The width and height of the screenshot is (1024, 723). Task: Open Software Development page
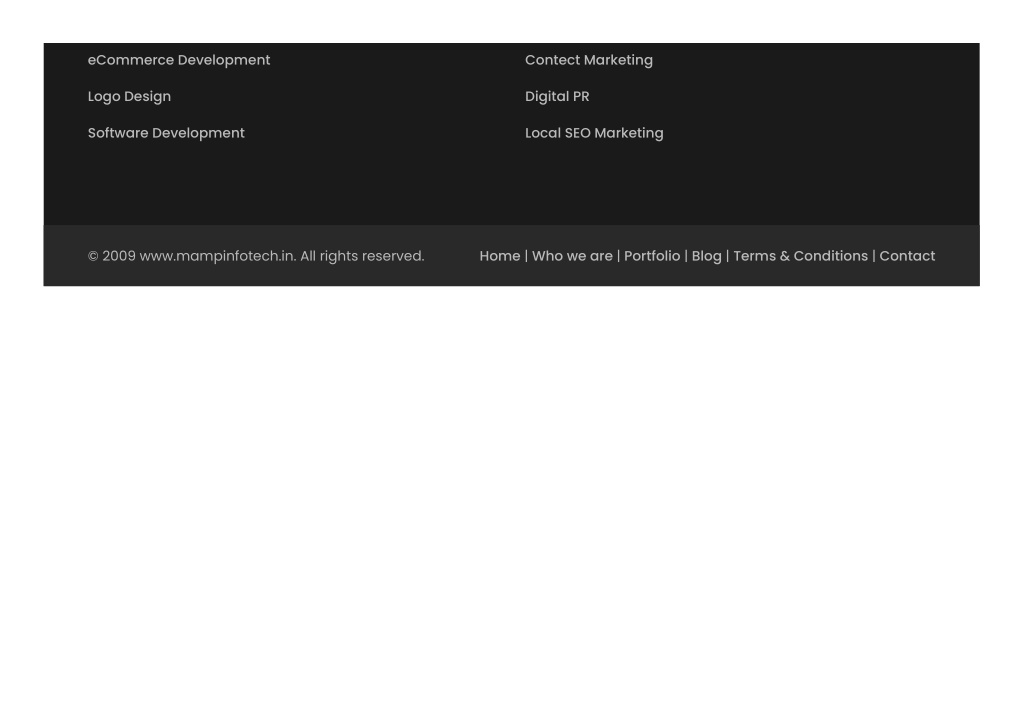click(166, 133)
